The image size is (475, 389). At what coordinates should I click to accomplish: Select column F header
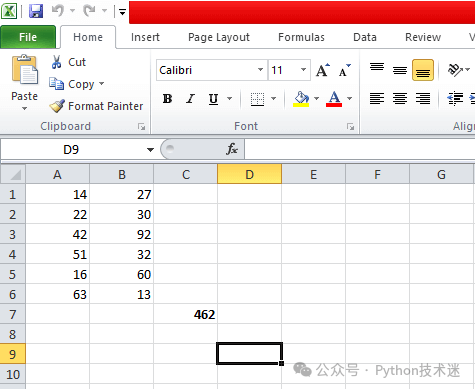[x=377, y=174]
